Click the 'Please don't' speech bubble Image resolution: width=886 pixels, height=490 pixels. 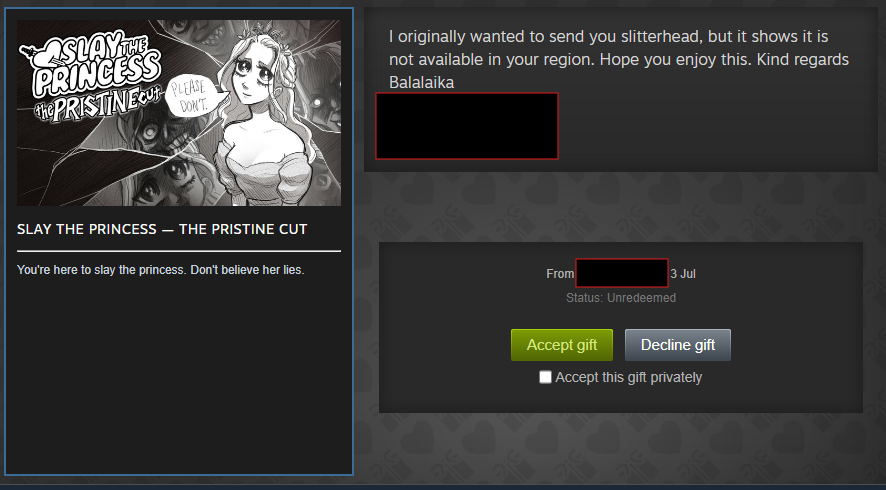[191, 97]
